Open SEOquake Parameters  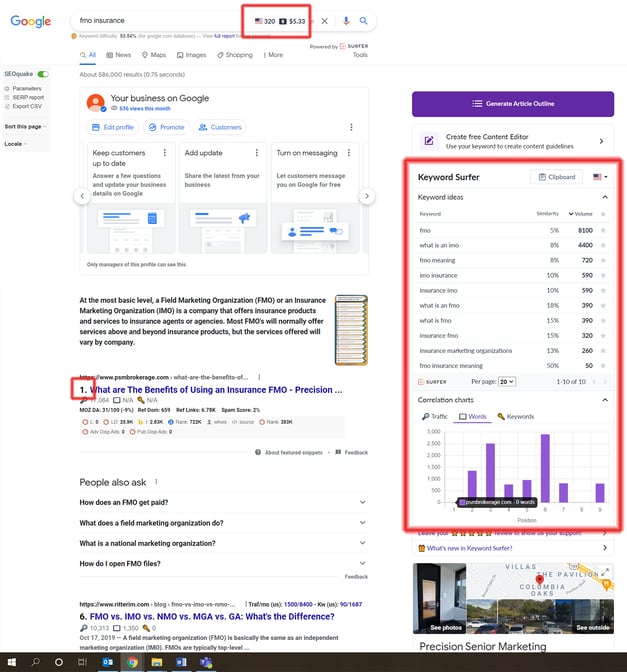pyautogui.click(x=27, y=88)
